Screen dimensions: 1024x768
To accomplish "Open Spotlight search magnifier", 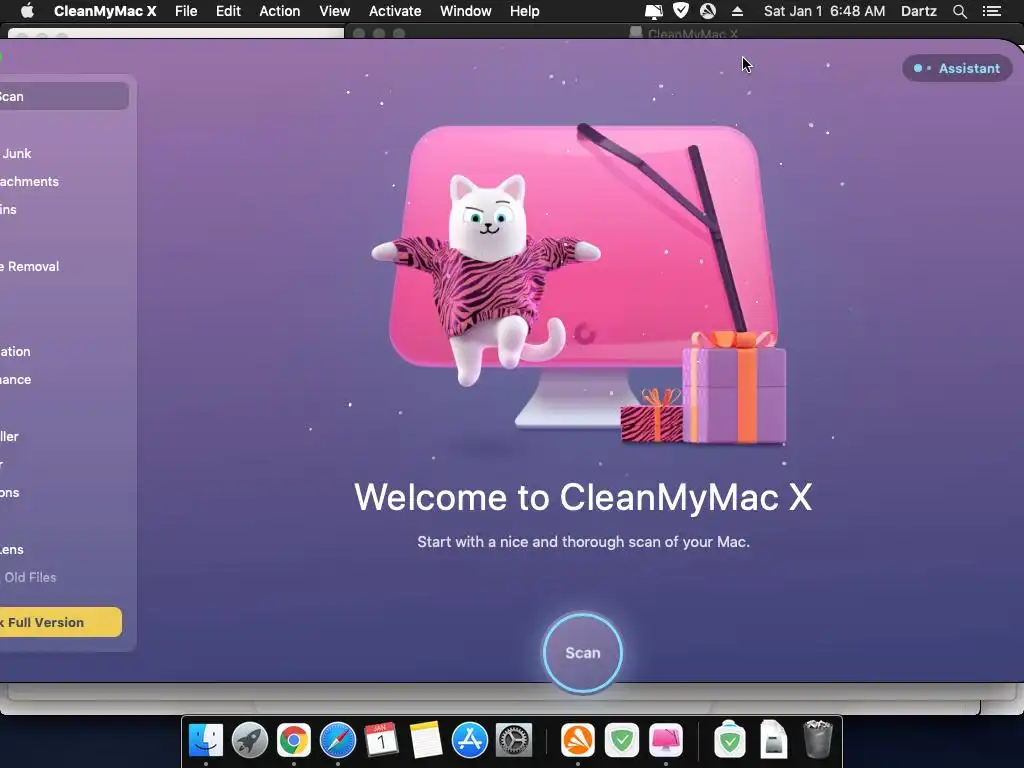I will pos(959,11).
